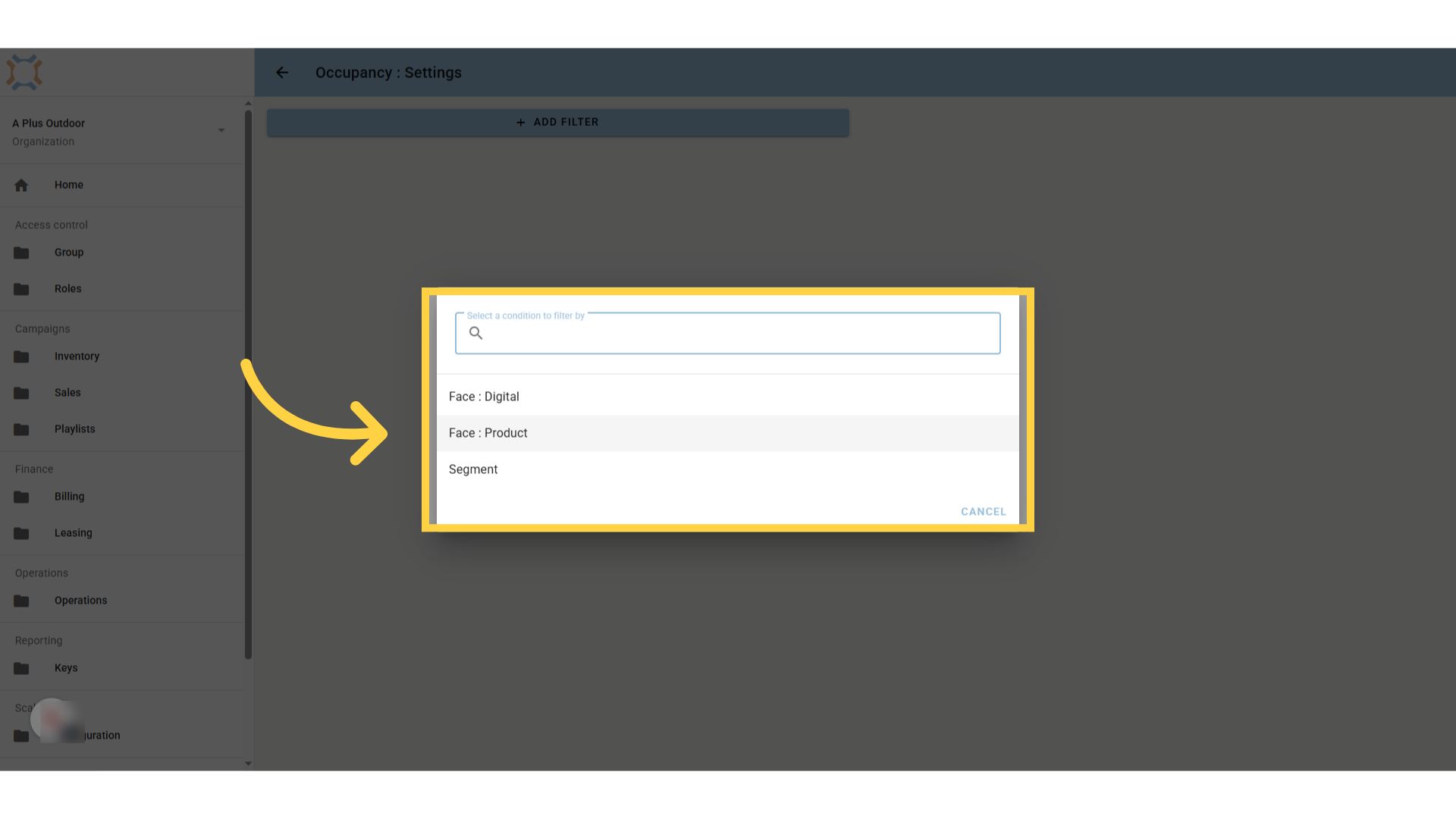Viewport: 1456px width, 819px height.
Task: Click the Sales folder icon
Action: click(x=21, y=393)
